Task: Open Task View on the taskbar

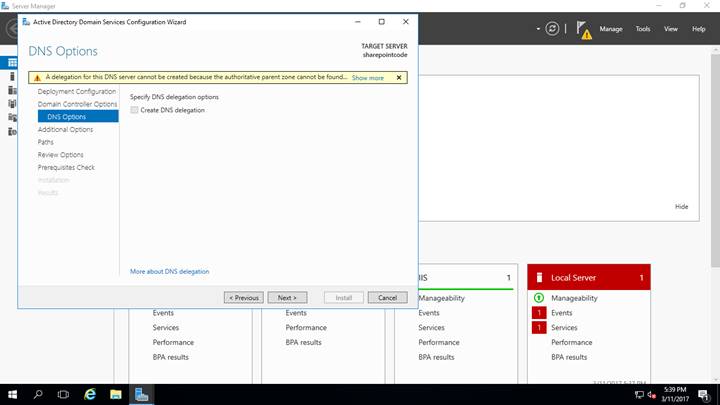Action: [x=63, y=394]
